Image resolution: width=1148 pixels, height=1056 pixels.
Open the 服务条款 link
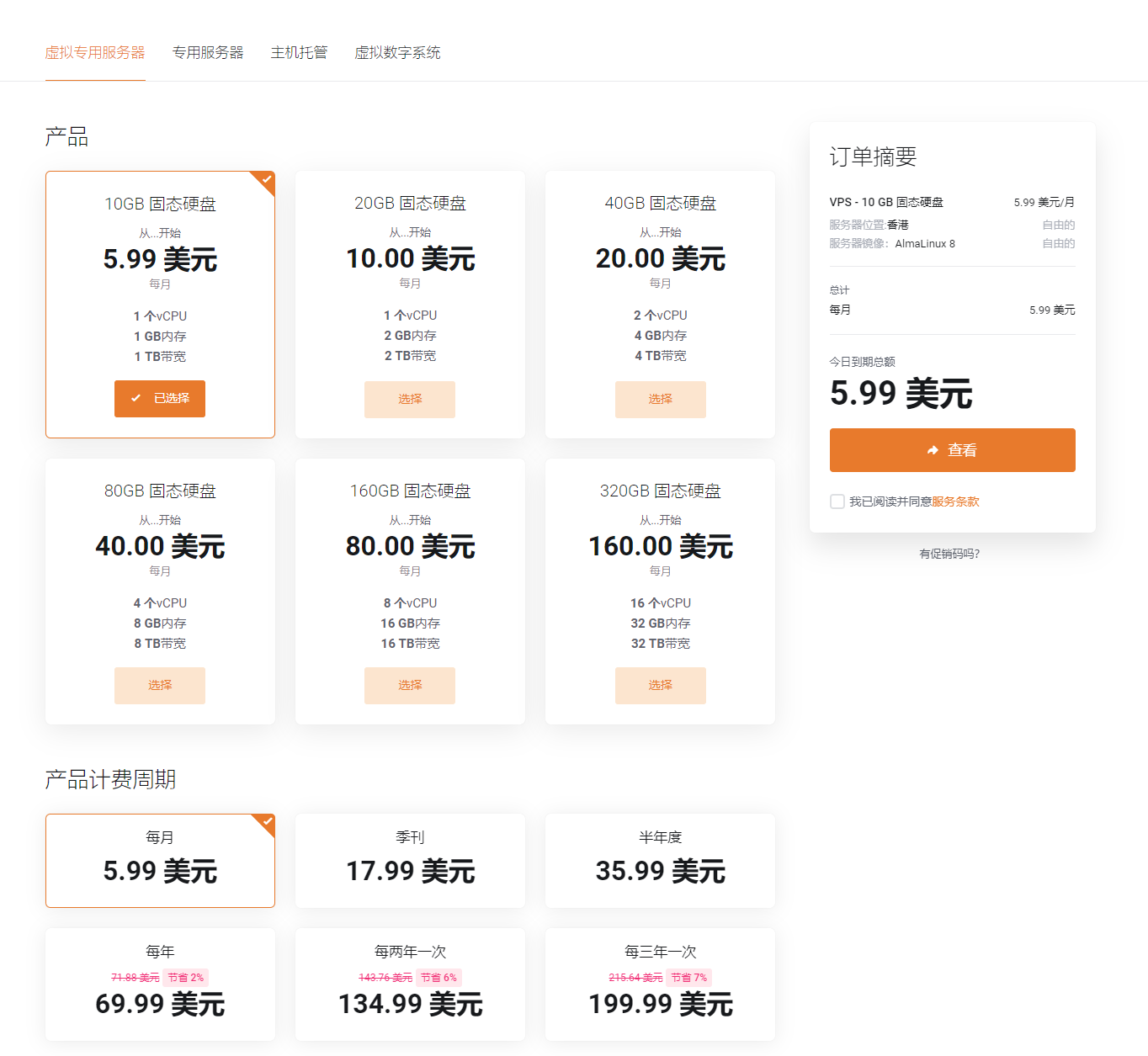[x=955, y=501]
